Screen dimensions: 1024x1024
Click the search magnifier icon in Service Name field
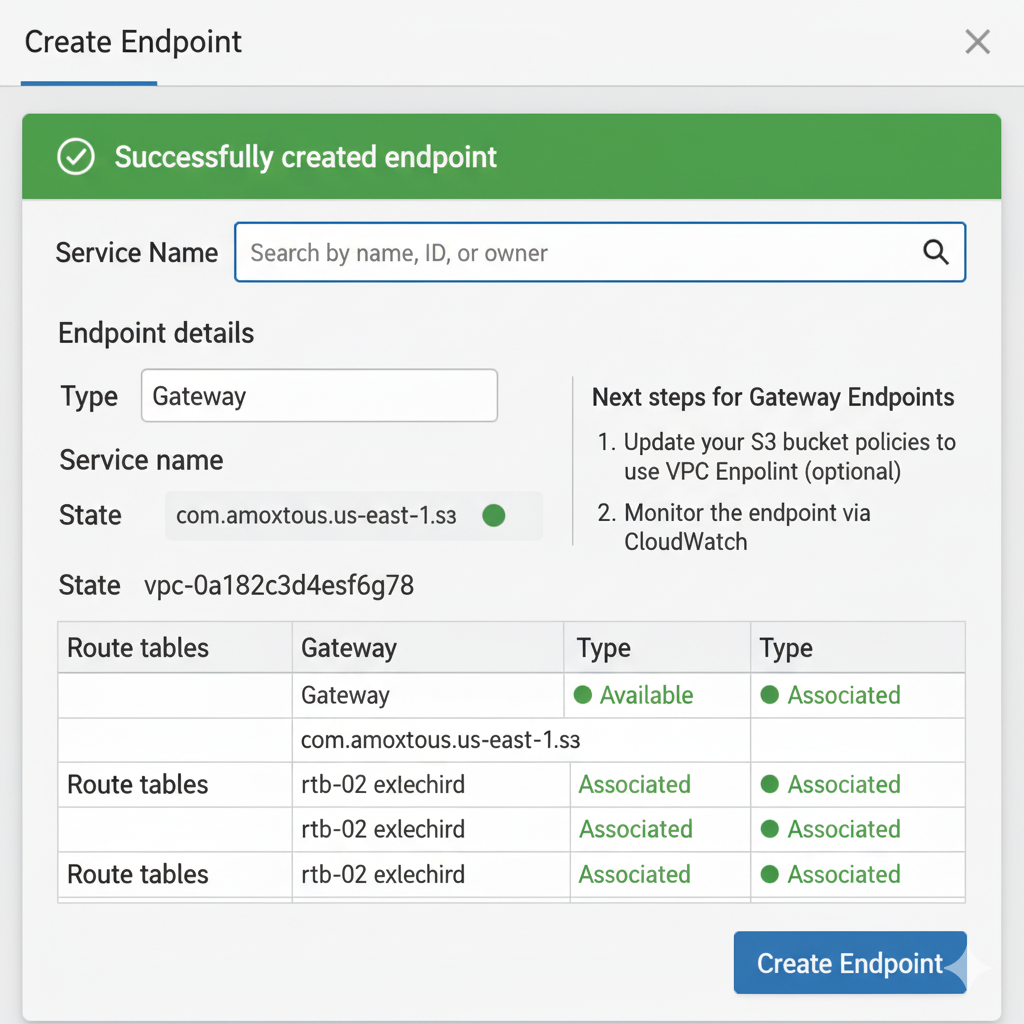point(935,252)
